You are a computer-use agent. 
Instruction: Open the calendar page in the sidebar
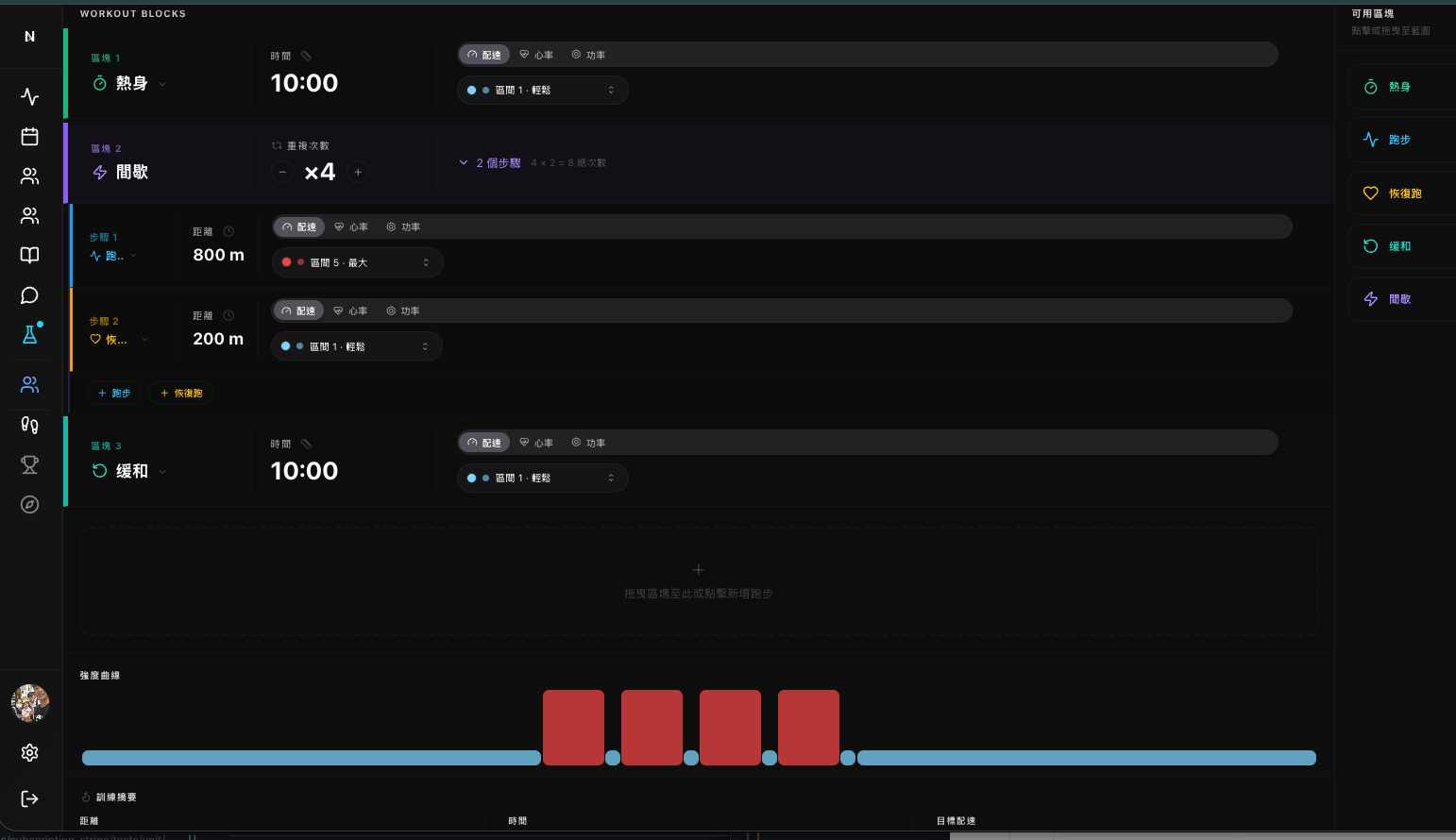(29, 136)
